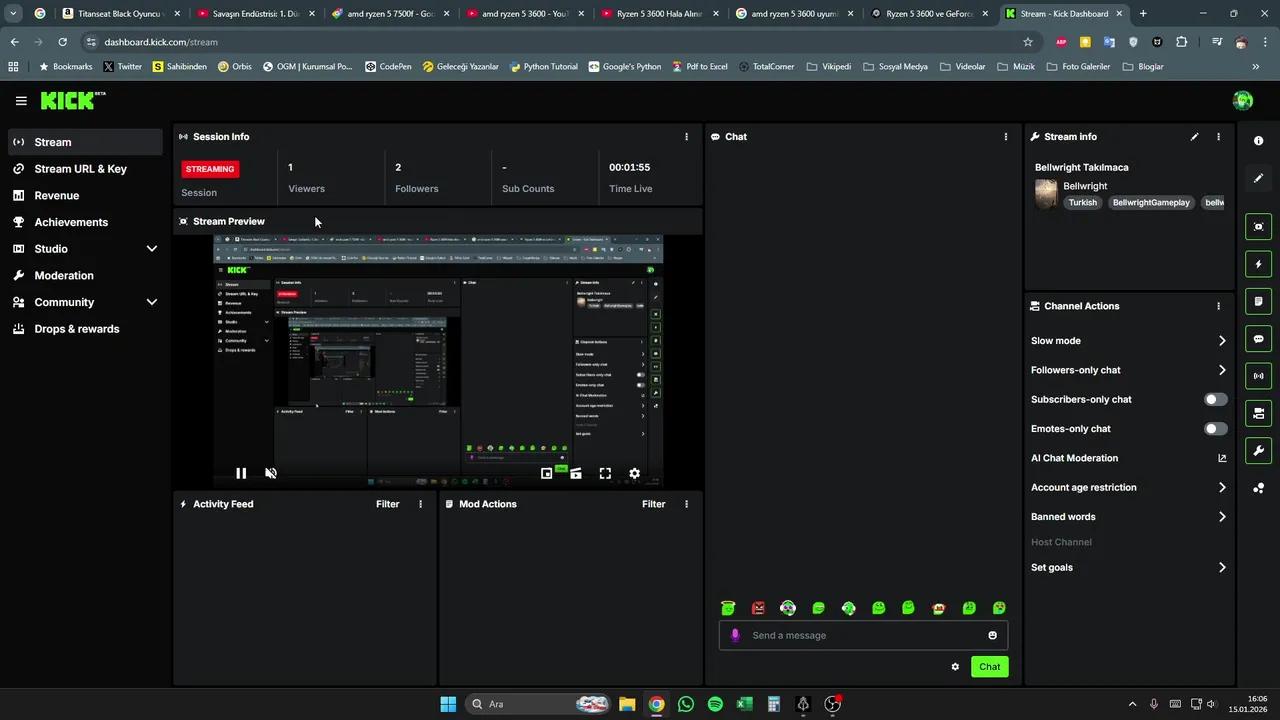The height and width of the screenshot is (720, 1280).
Task: Open the stream preview player settings gear
Action: click(634, 474)
